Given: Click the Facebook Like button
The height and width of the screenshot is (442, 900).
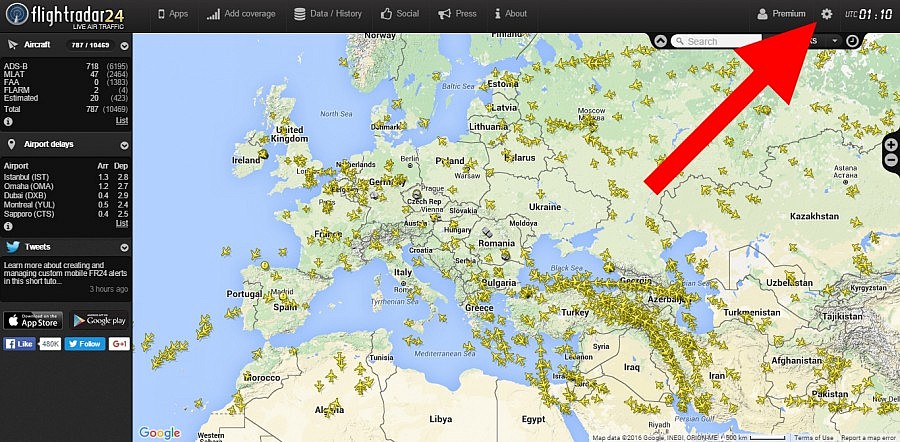Looking at the screenshot, I should coord(19,344).
